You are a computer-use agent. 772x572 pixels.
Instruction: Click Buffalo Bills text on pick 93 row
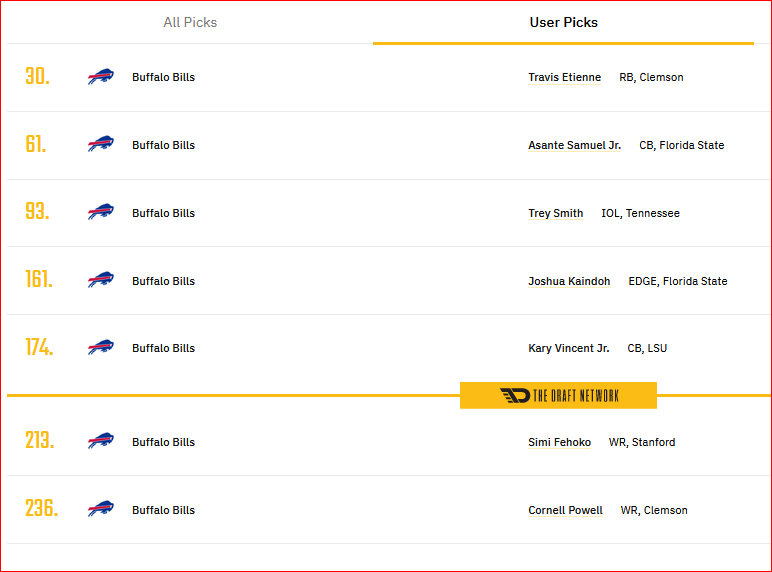pos(163,213)
